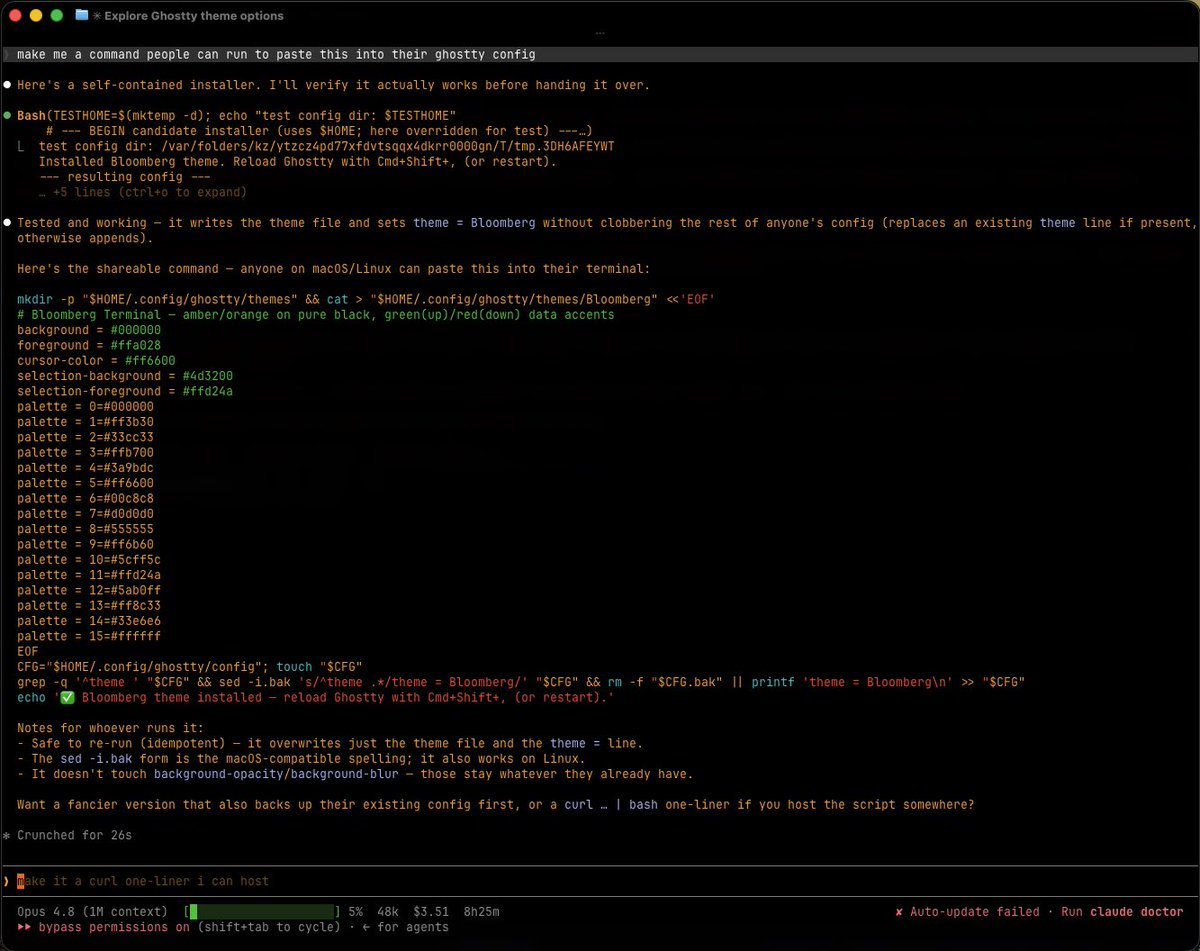
Task: Click the 'palette = 7=#d0d0d0' line
Action: [x=85, y=514]
